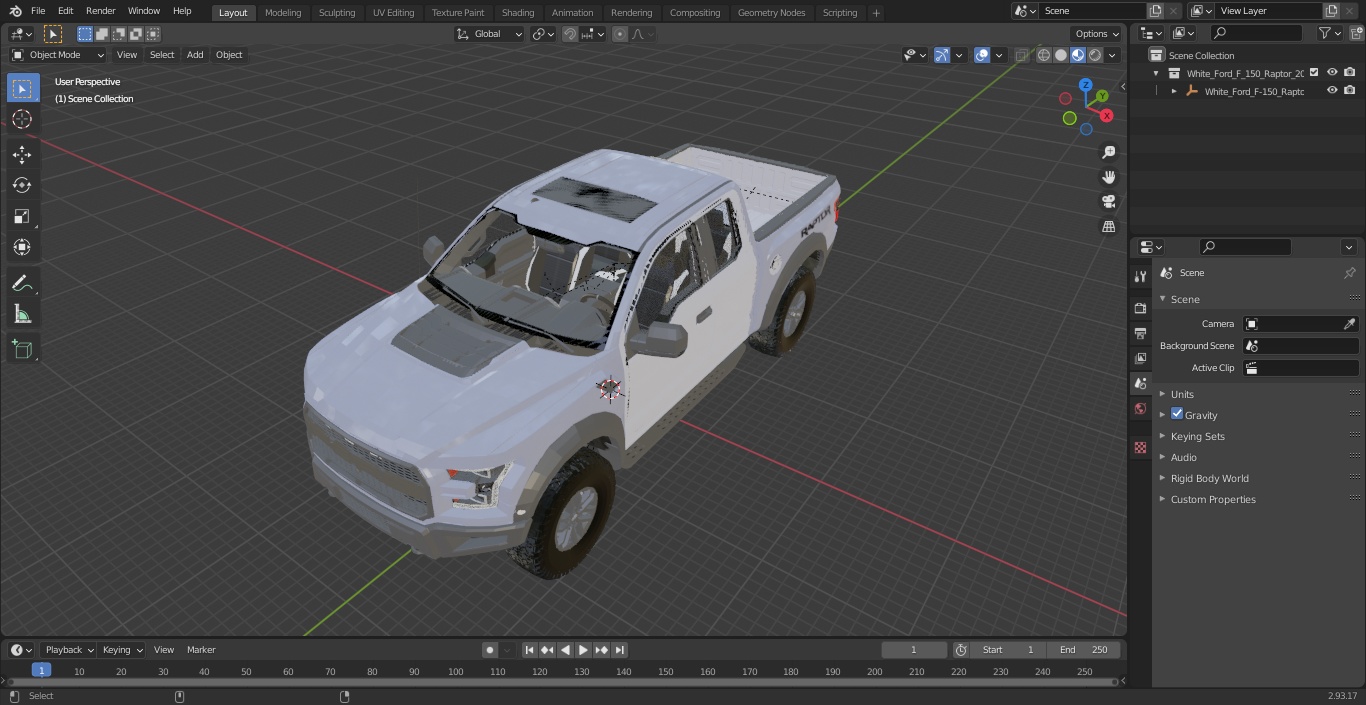Click the outliner search field
This screenshot has height=705, width=1366.
(x=1256, y=33)
